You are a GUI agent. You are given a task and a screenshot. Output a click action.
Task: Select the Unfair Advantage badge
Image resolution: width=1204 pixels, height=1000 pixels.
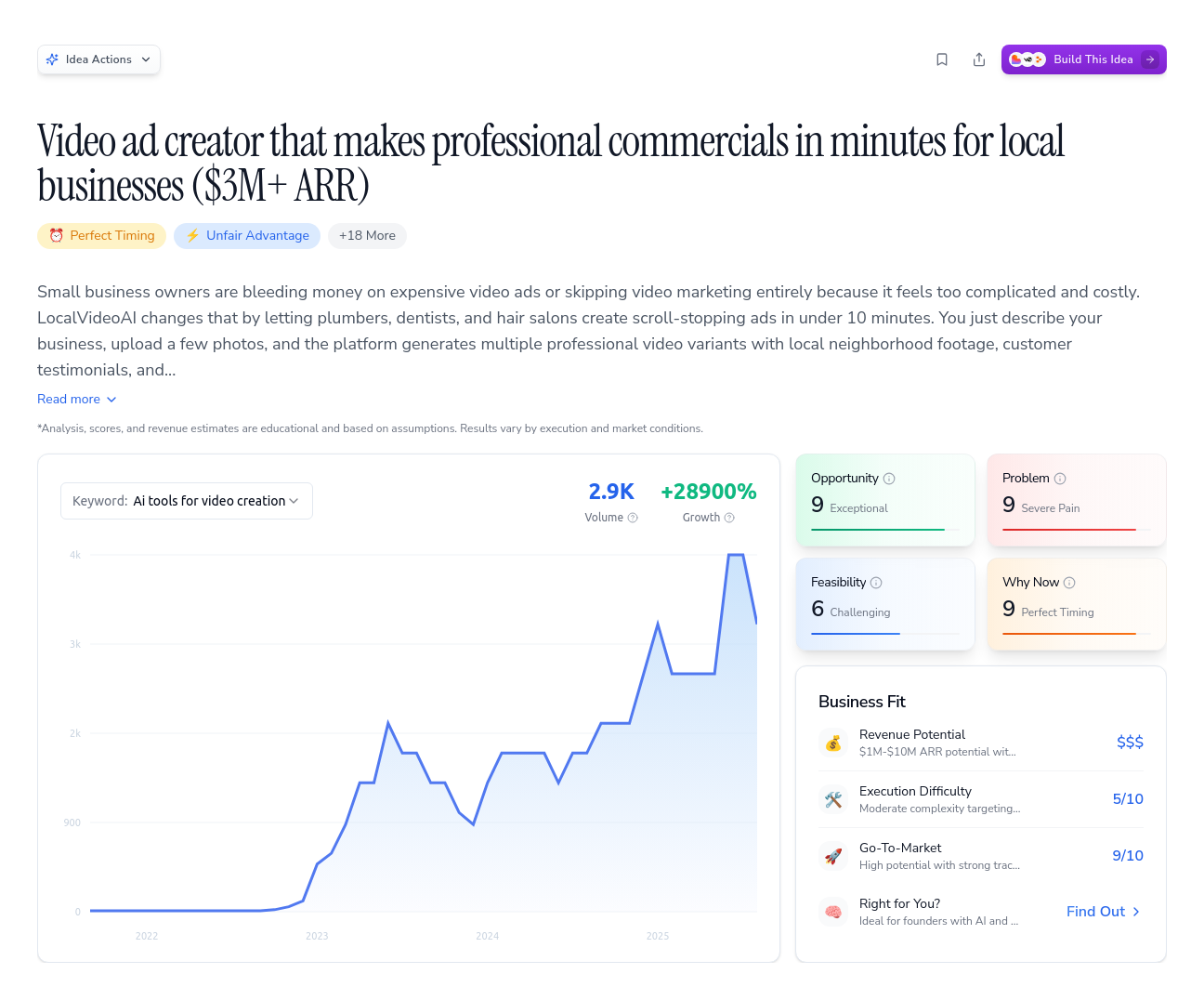tap(247, 235)
